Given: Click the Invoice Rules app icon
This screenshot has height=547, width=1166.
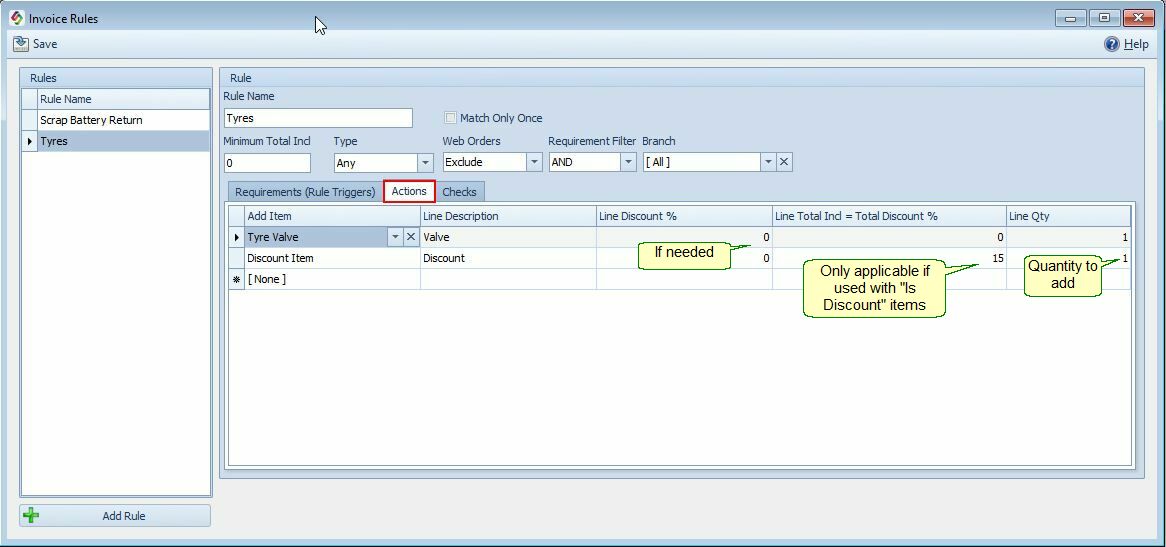Looking at the screenshot, I should (17, 18).
